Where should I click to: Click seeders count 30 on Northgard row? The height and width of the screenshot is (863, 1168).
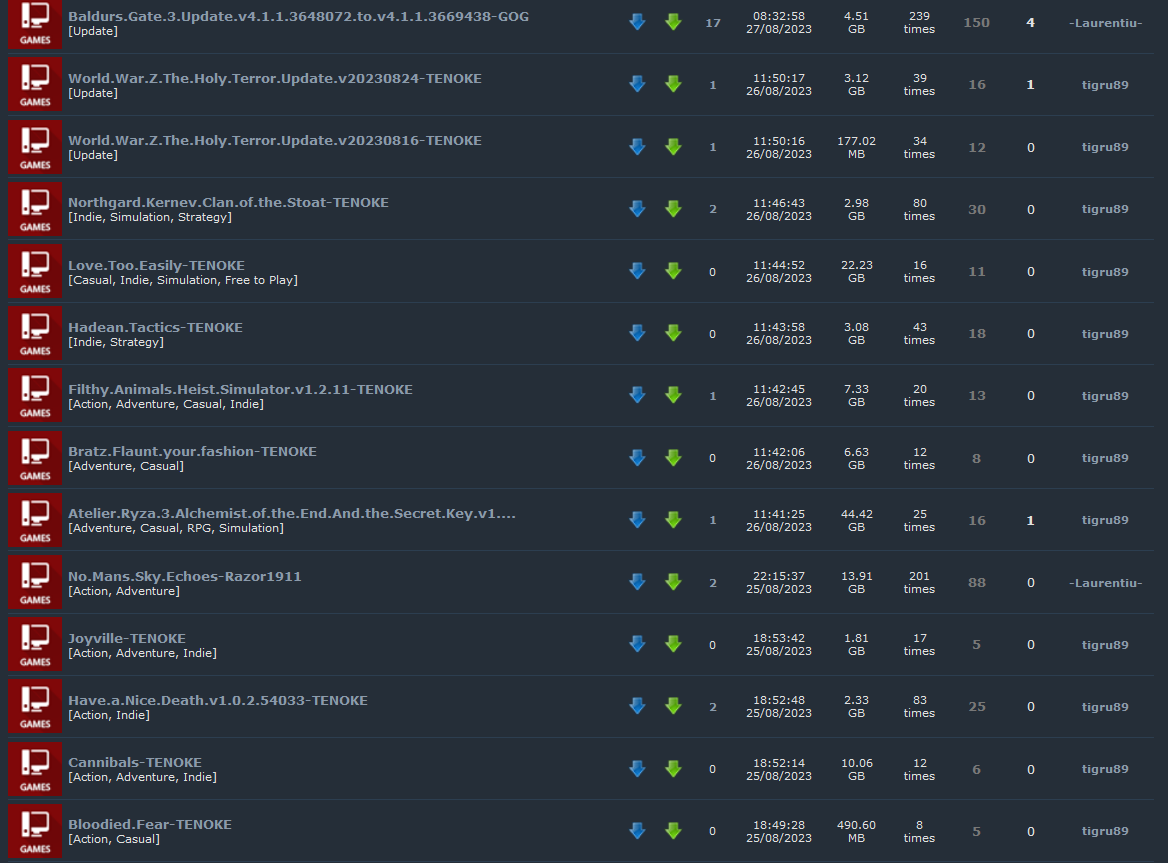click(x=977, y=209)
